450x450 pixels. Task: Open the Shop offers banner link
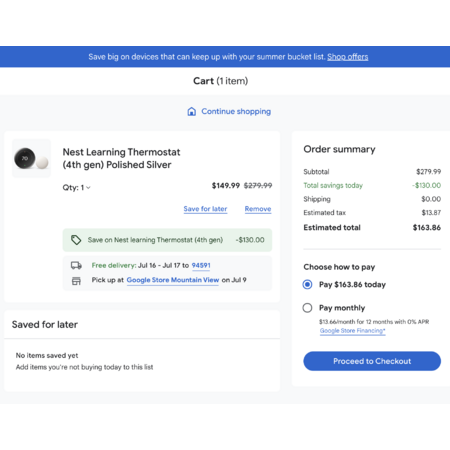pyautogui.click(x=348, y=57)
